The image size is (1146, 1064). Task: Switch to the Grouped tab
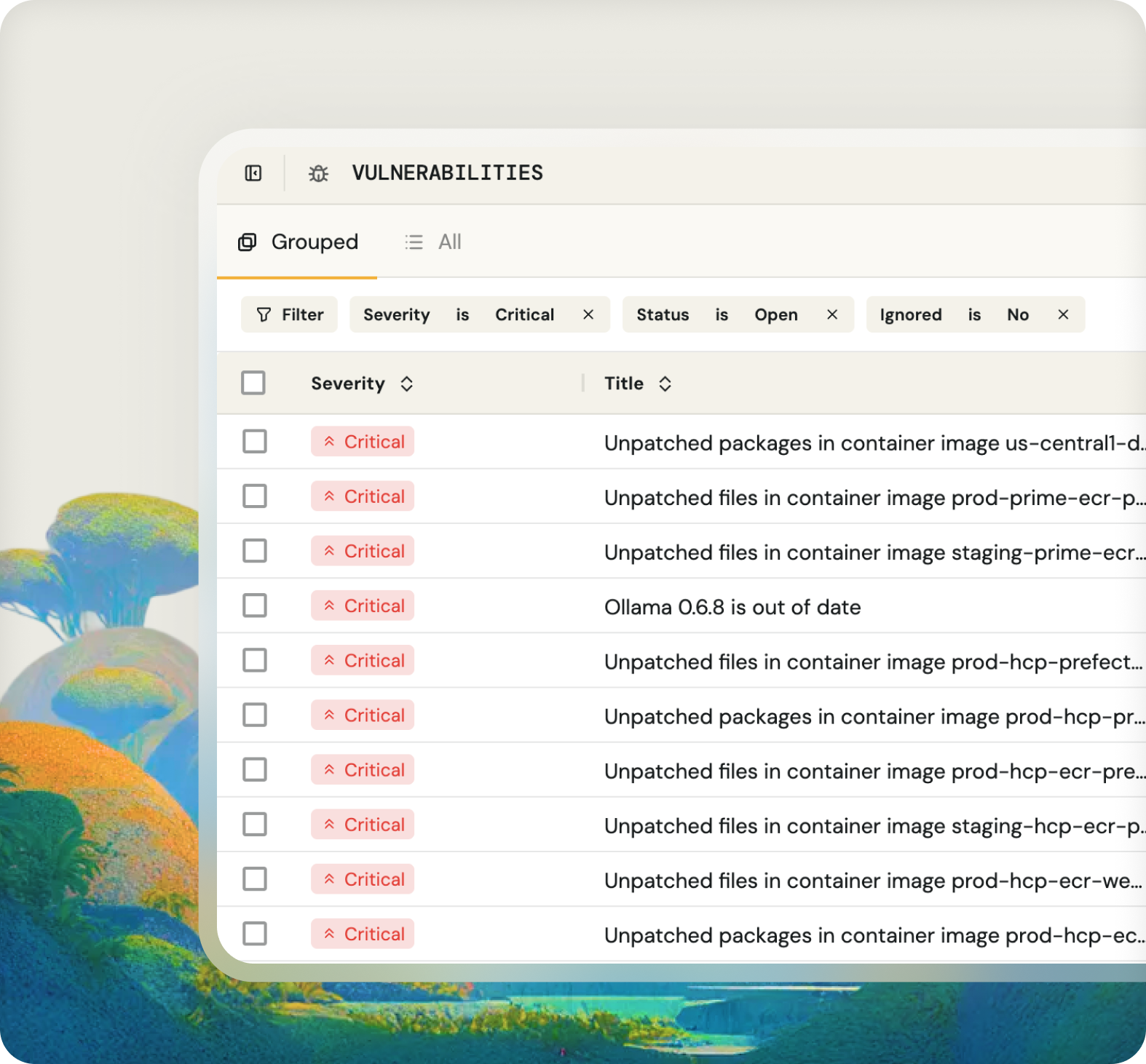point(297,242)
